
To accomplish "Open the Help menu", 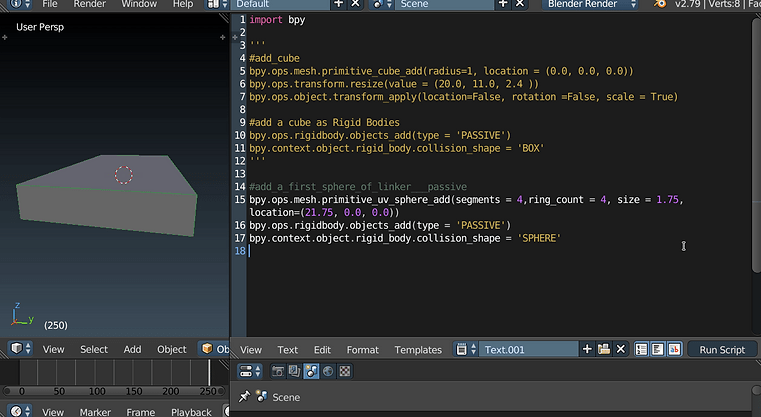I will (183, 4).
